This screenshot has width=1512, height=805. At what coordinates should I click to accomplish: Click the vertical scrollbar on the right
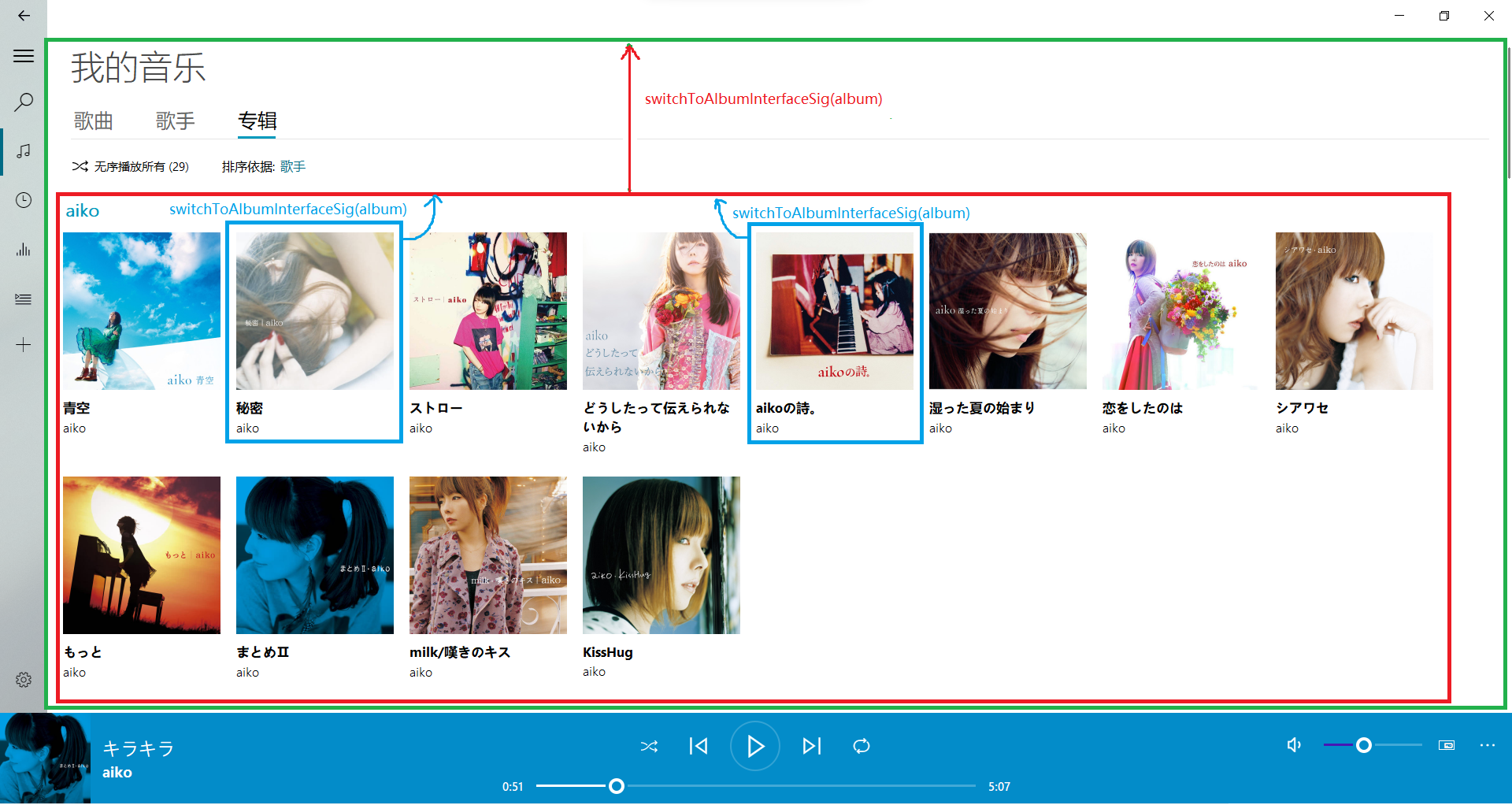[1508, 114]
